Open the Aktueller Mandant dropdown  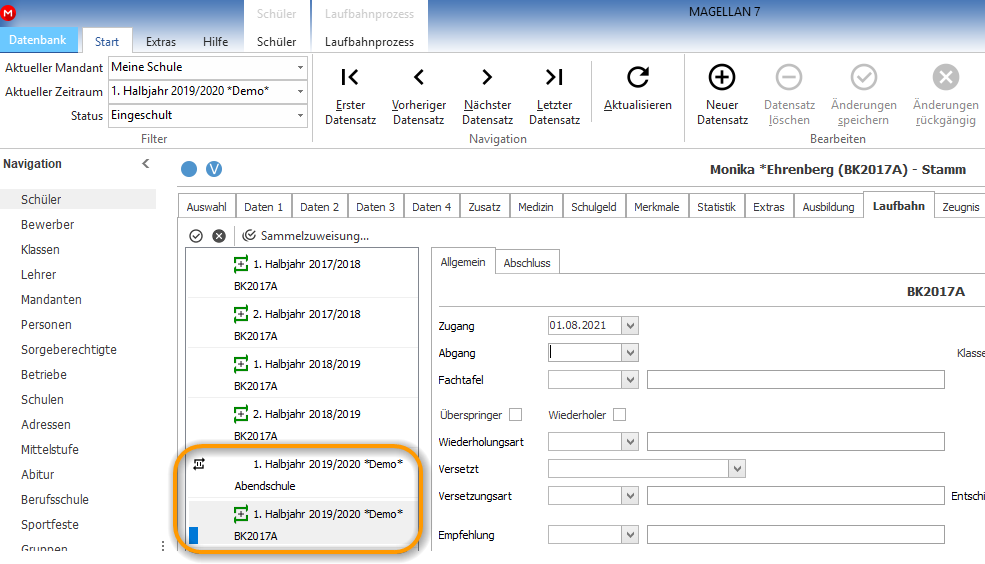[300, 67]
